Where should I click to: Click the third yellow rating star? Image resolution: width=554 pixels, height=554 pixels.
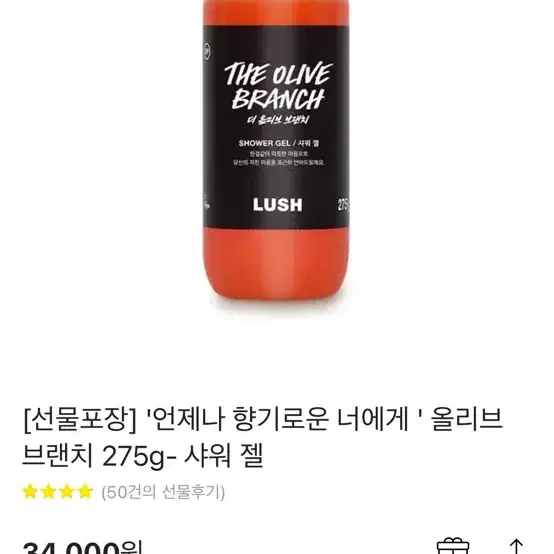tap(67, 492)
